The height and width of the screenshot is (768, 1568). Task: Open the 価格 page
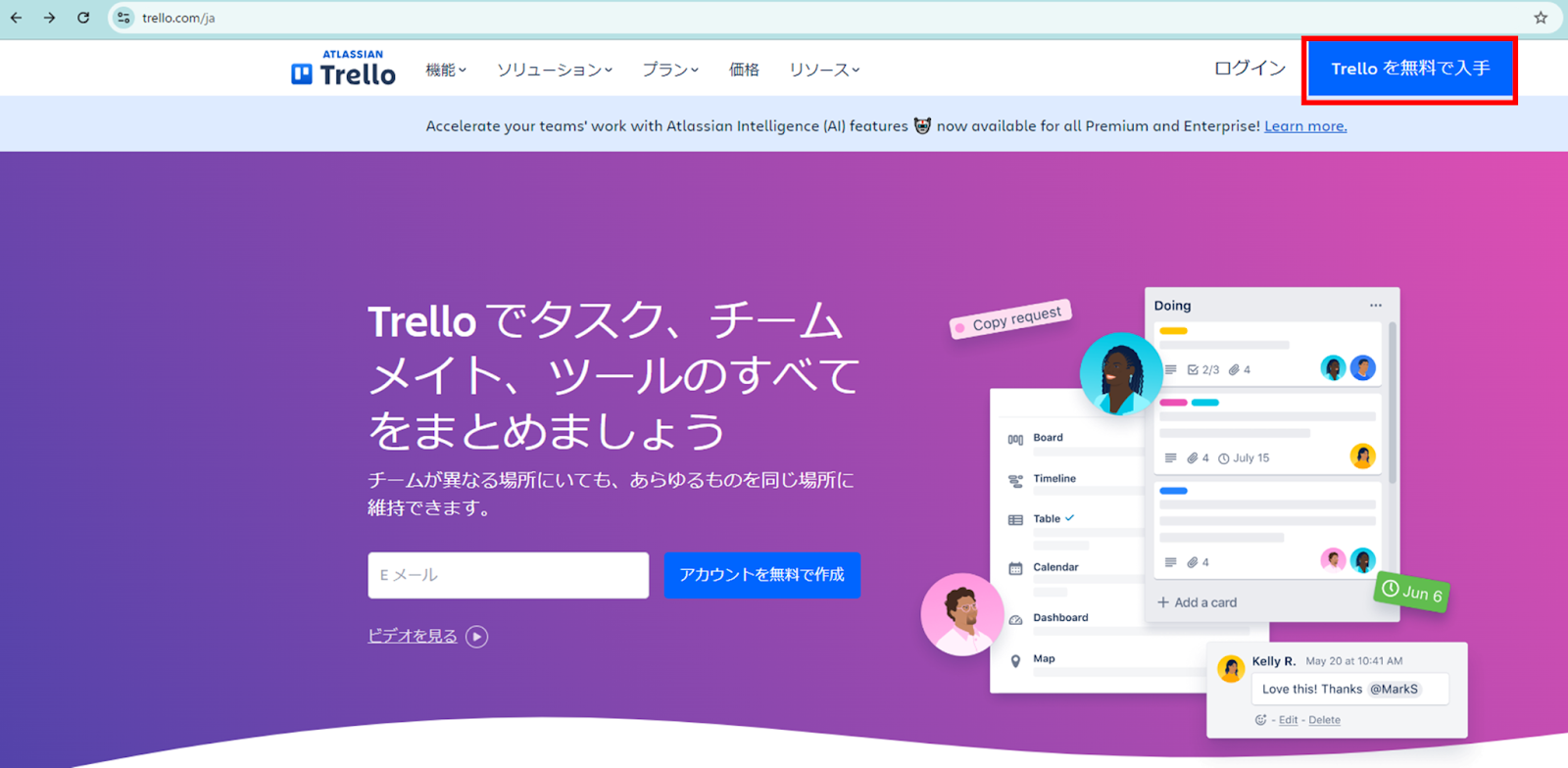click(x=744, y=70)
